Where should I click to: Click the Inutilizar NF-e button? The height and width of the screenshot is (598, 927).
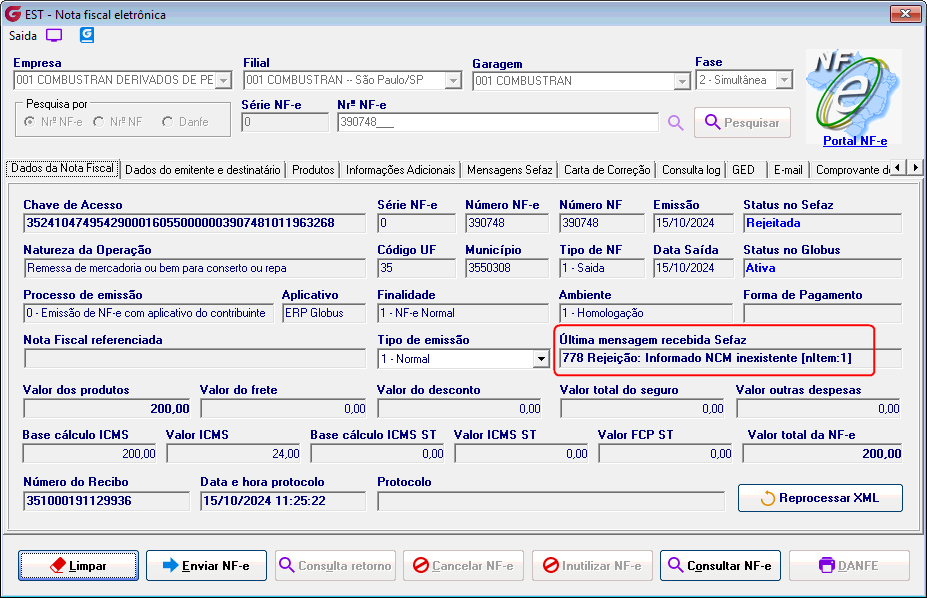point(592,566)
